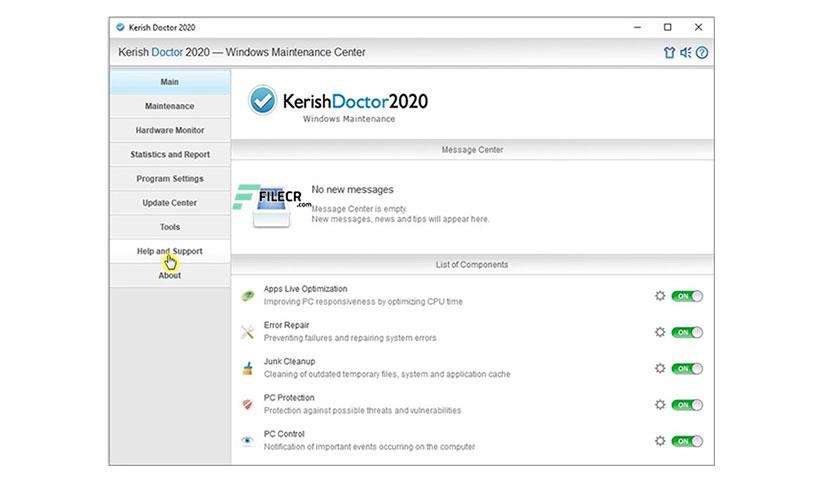
Task: Open the Maintenance section
Action: [170, 106]
